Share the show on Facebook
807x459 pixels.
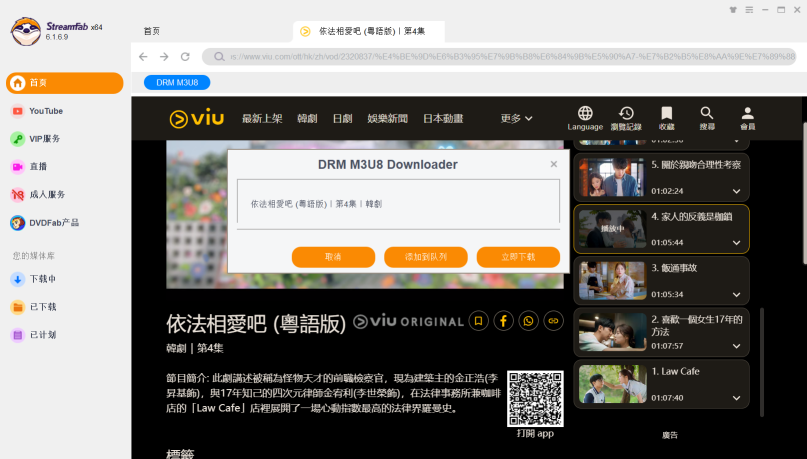pyautogui.click(x=503, y=321)
